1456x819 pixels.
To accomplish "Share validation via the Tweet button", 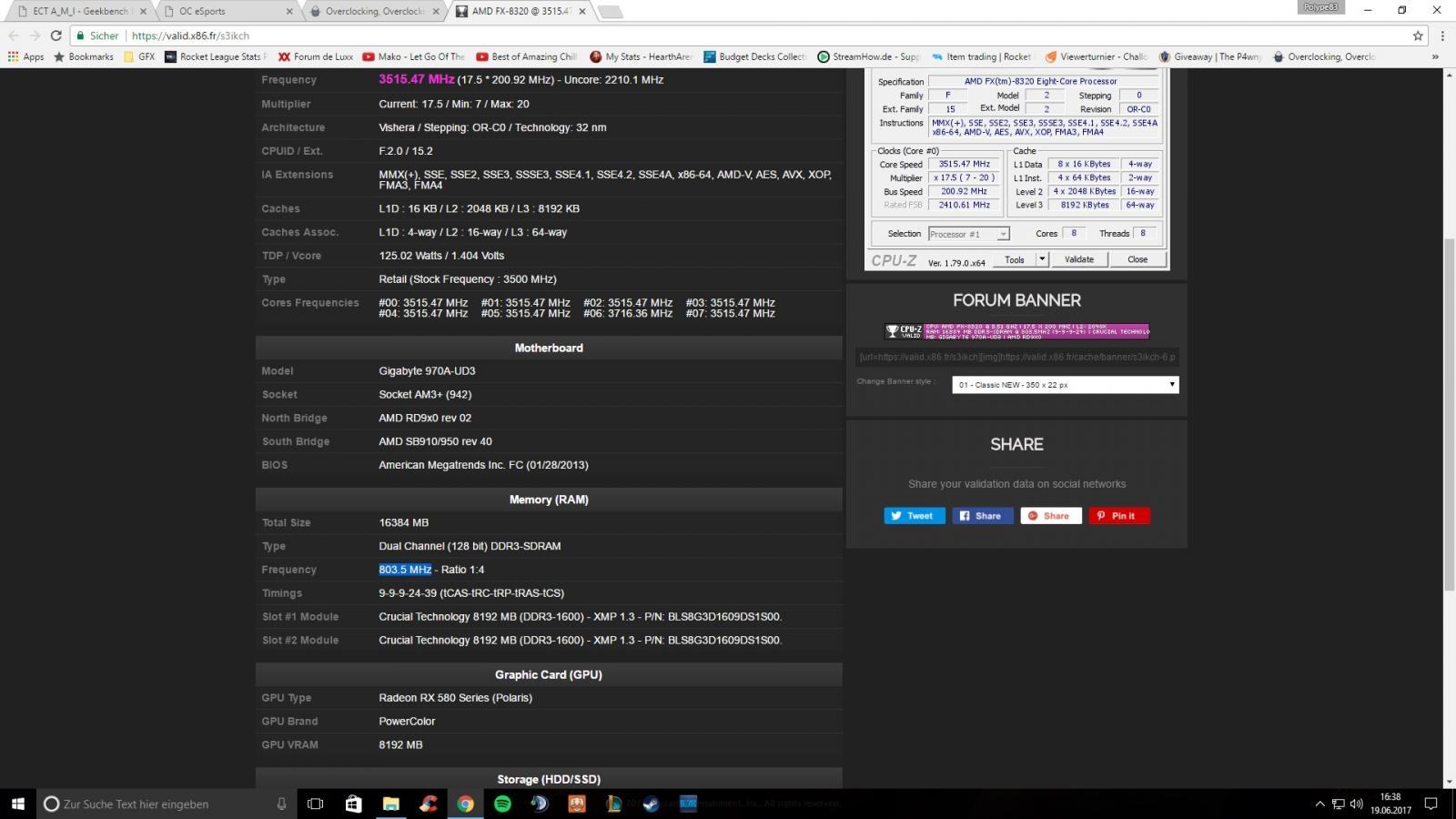I will click(915, 516).
